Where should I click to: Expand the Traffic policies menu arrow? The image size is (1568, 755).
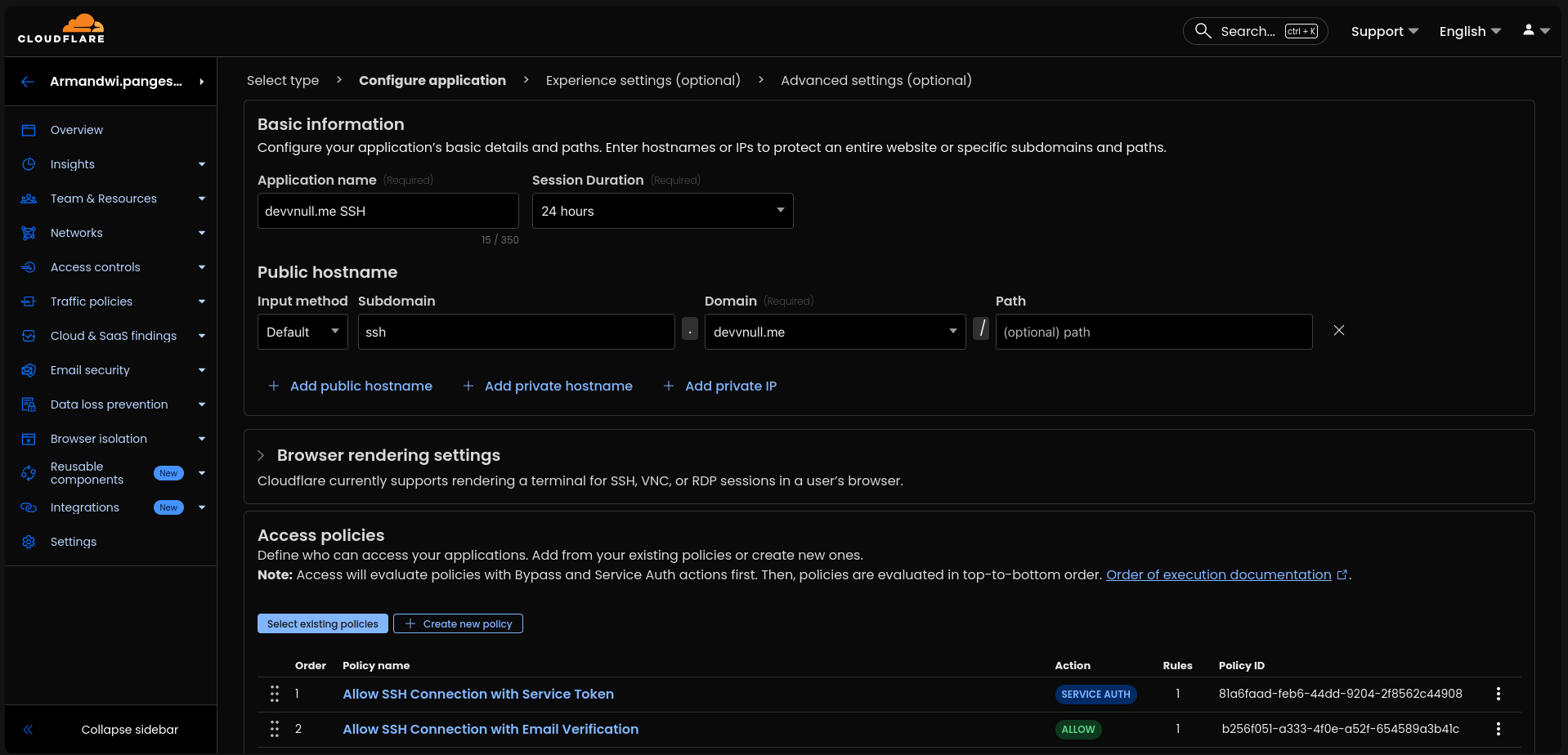click(x=202, y=302)
